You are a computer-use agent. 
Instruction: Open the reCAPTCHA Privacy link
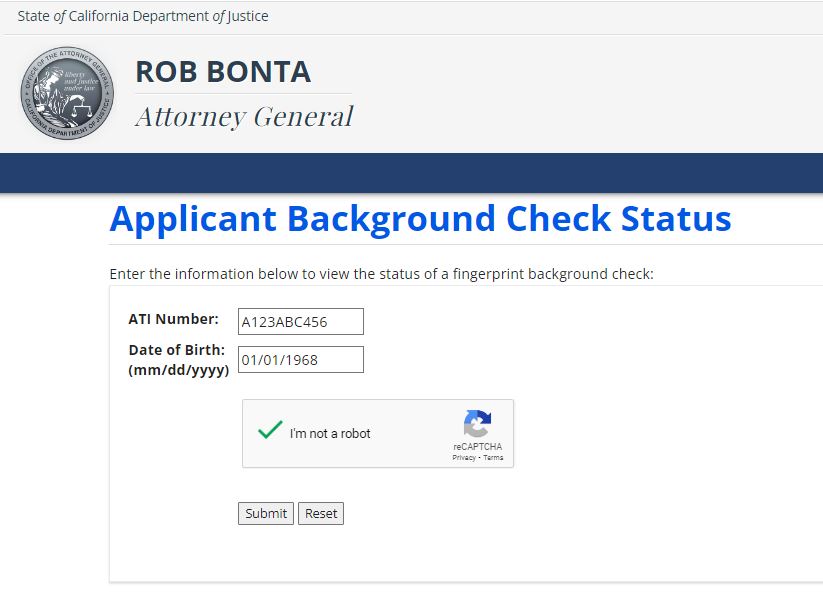coord(463,458)
